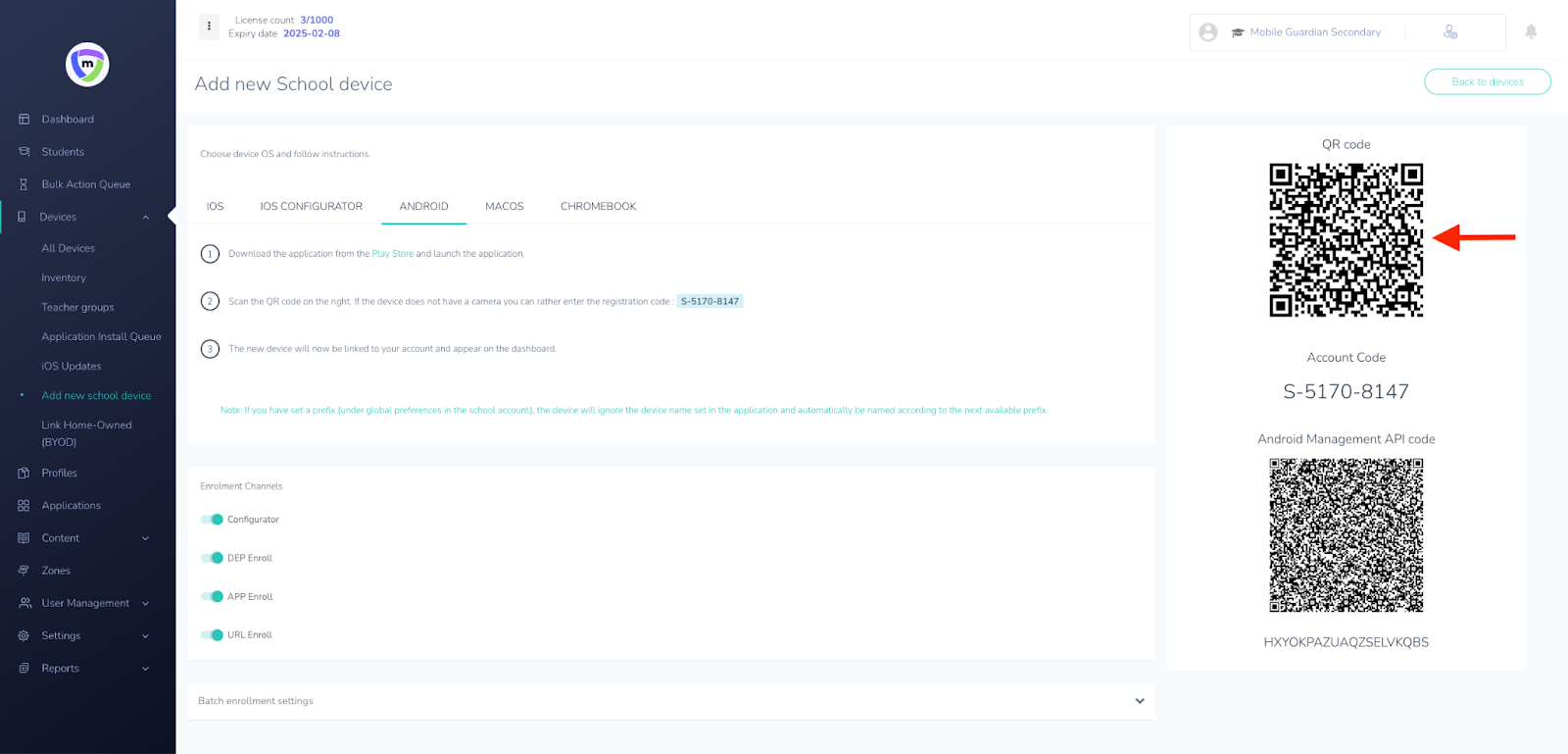Click the Bulk Action Queue hourglass icon
Viewport: 1568px width, 754px height.
24,184
